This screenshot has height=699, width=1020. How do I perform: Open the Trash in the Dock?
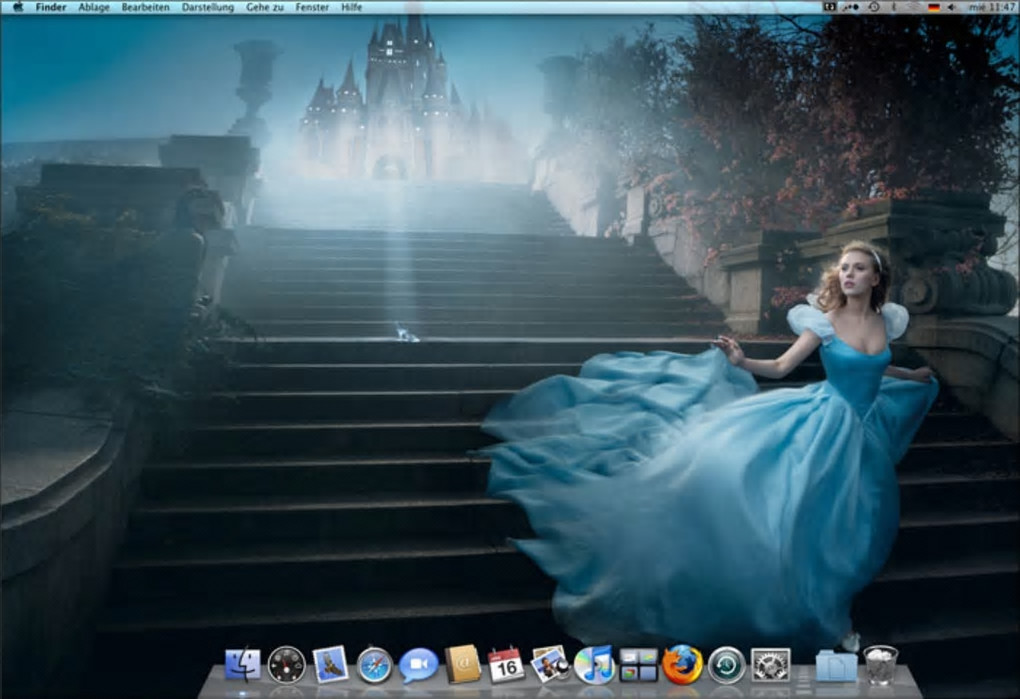pos(881,665)
